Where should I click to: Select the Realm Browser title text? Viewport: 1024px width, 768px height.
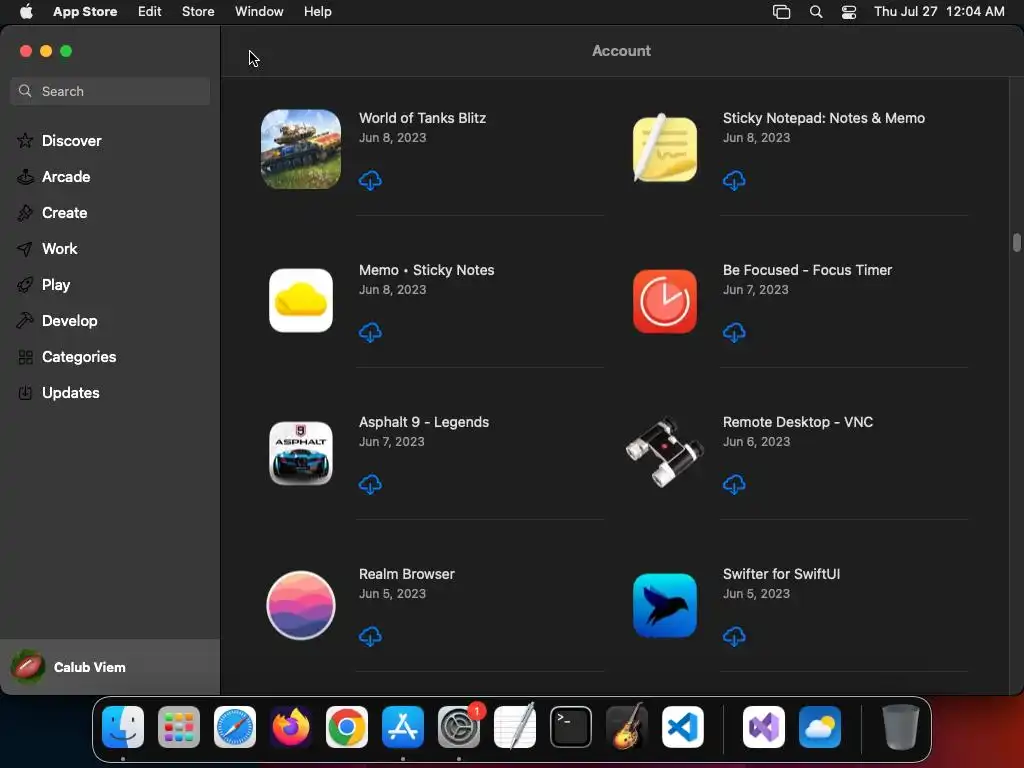406,574
